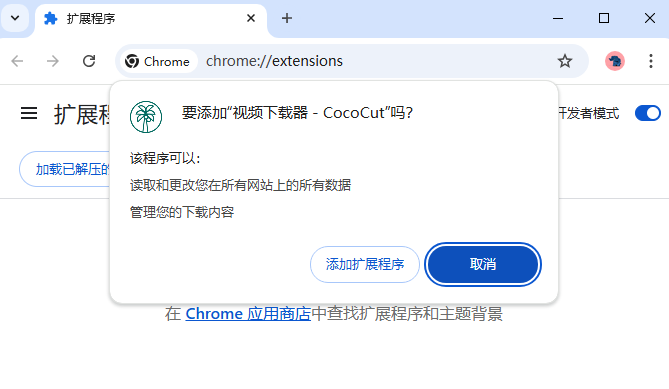Open the profile avatar menu

point(615,61)
